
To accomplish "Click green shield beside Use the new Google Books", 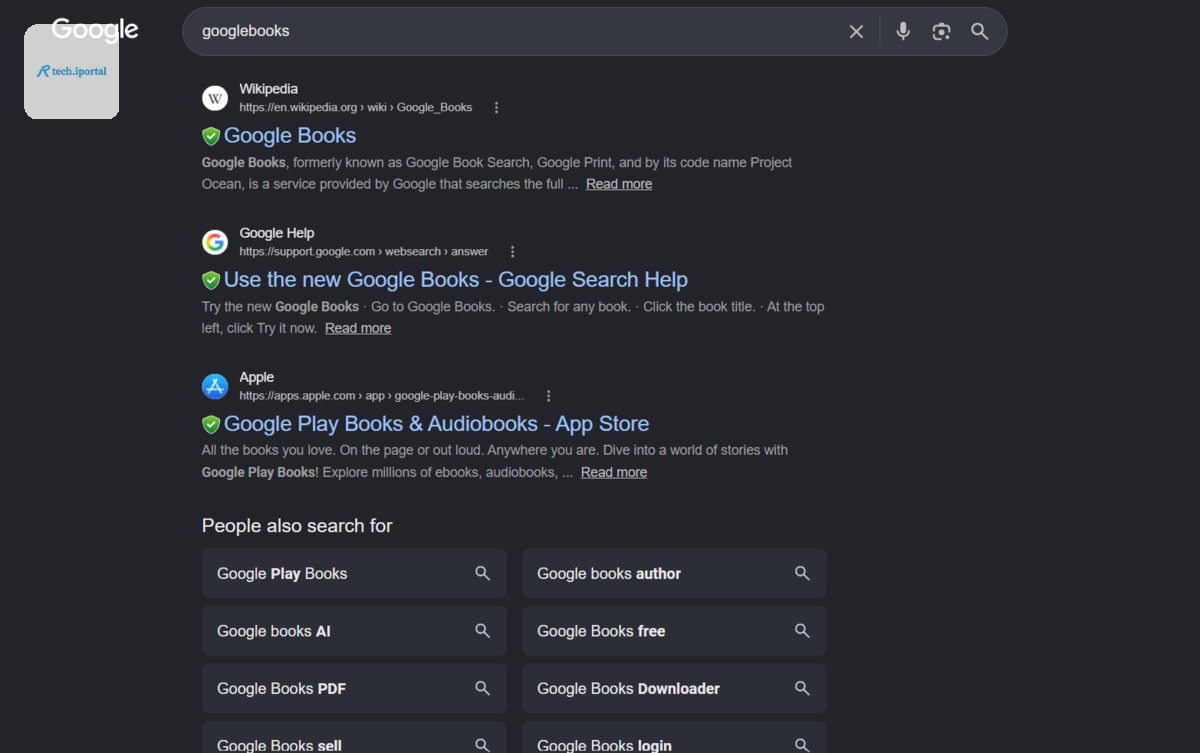I will click(211, 280).
